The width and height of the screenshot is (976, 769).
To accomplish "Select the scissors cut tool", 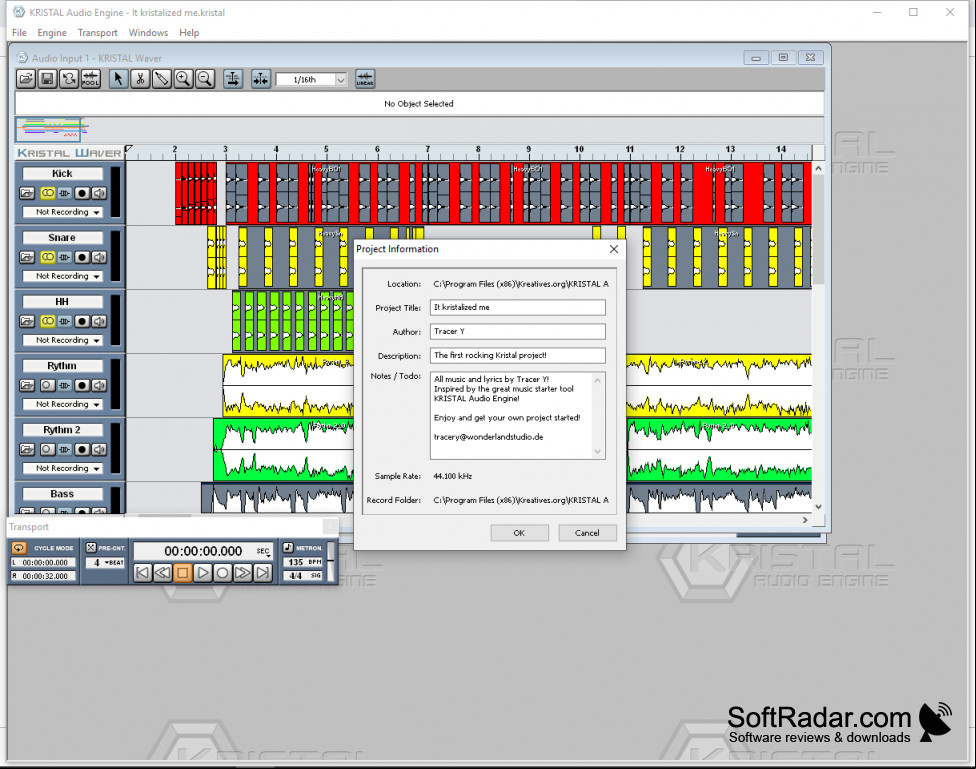I will (x=140, y=79).
